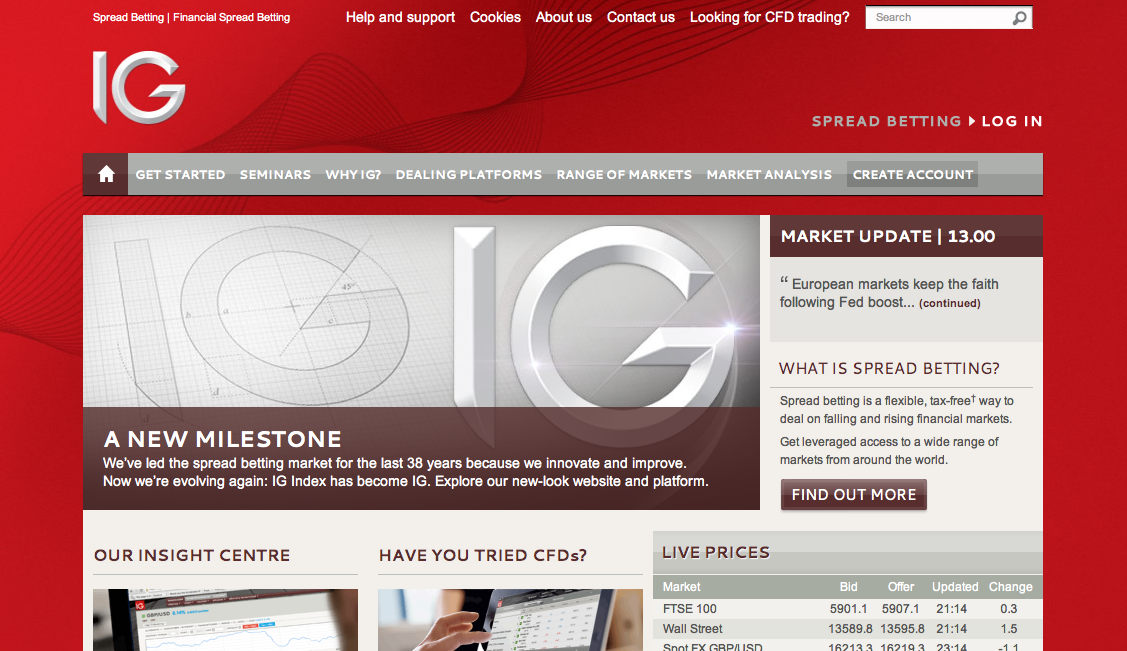Click FTSE 100 bid 5901.1
Viewport: 1127px width, 651px height.
click(848, 609)
